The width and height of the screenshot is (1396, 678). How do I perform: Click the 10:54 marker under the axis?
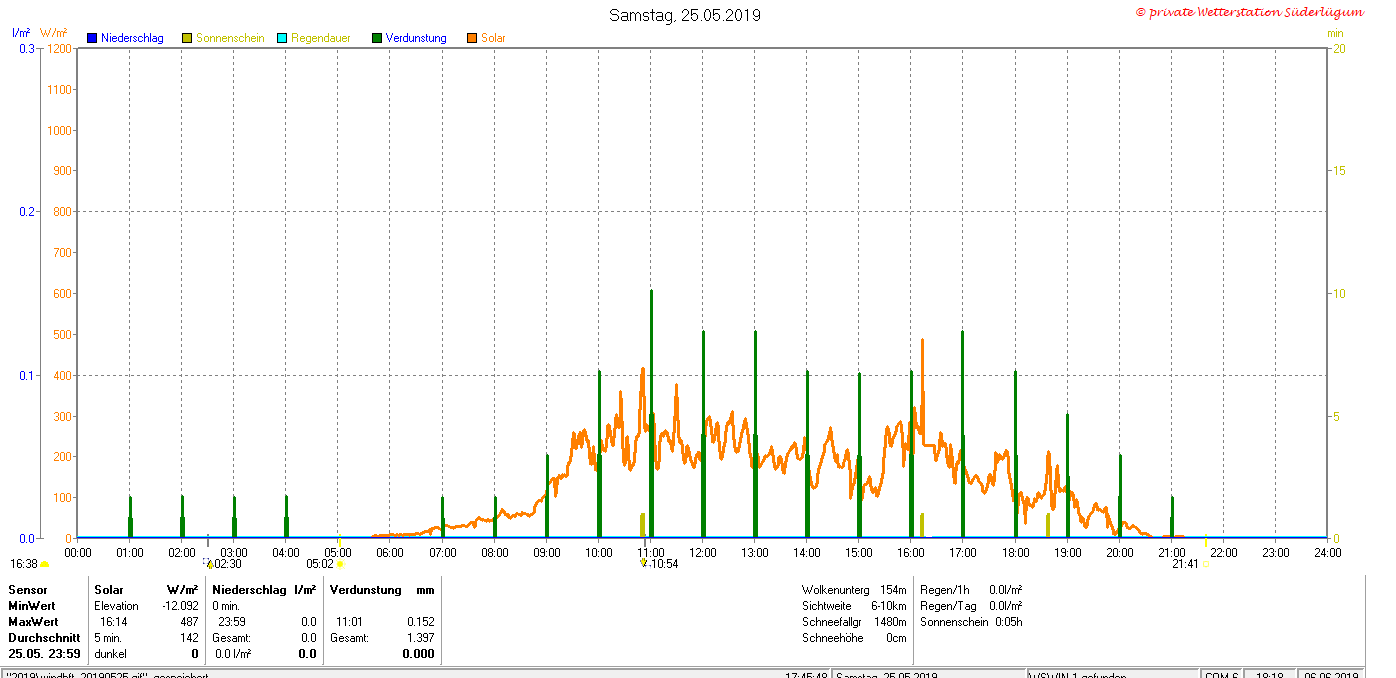click(x=644, y=563)
